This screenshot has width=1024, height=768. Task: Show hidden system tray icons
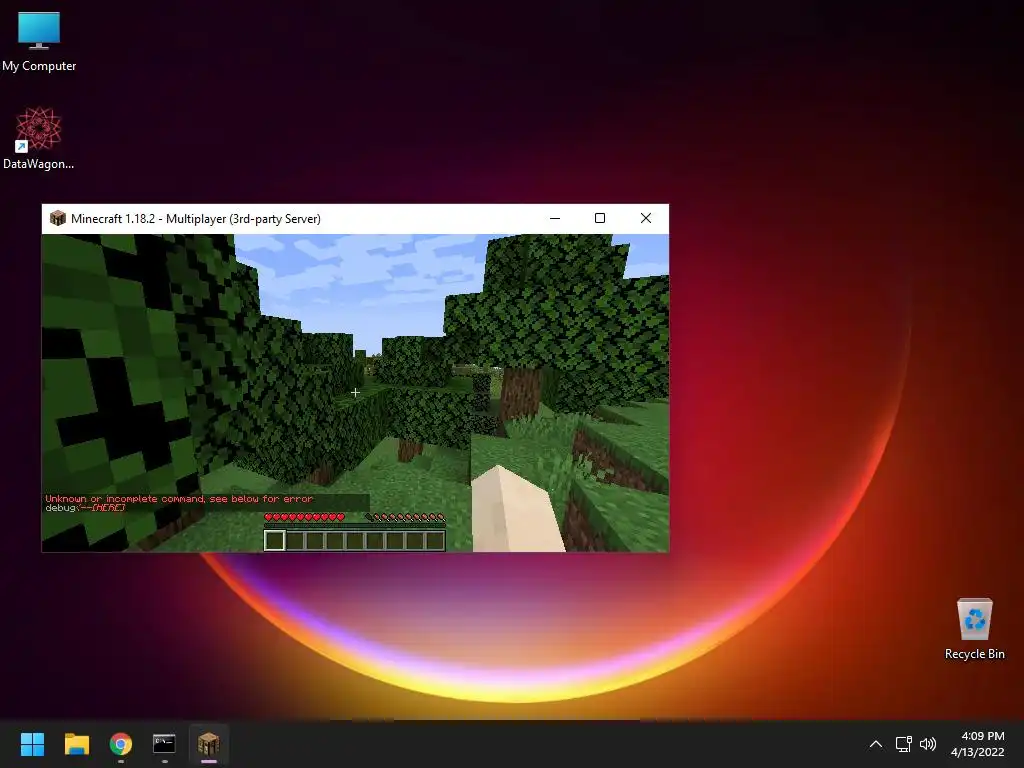(876, 744)
